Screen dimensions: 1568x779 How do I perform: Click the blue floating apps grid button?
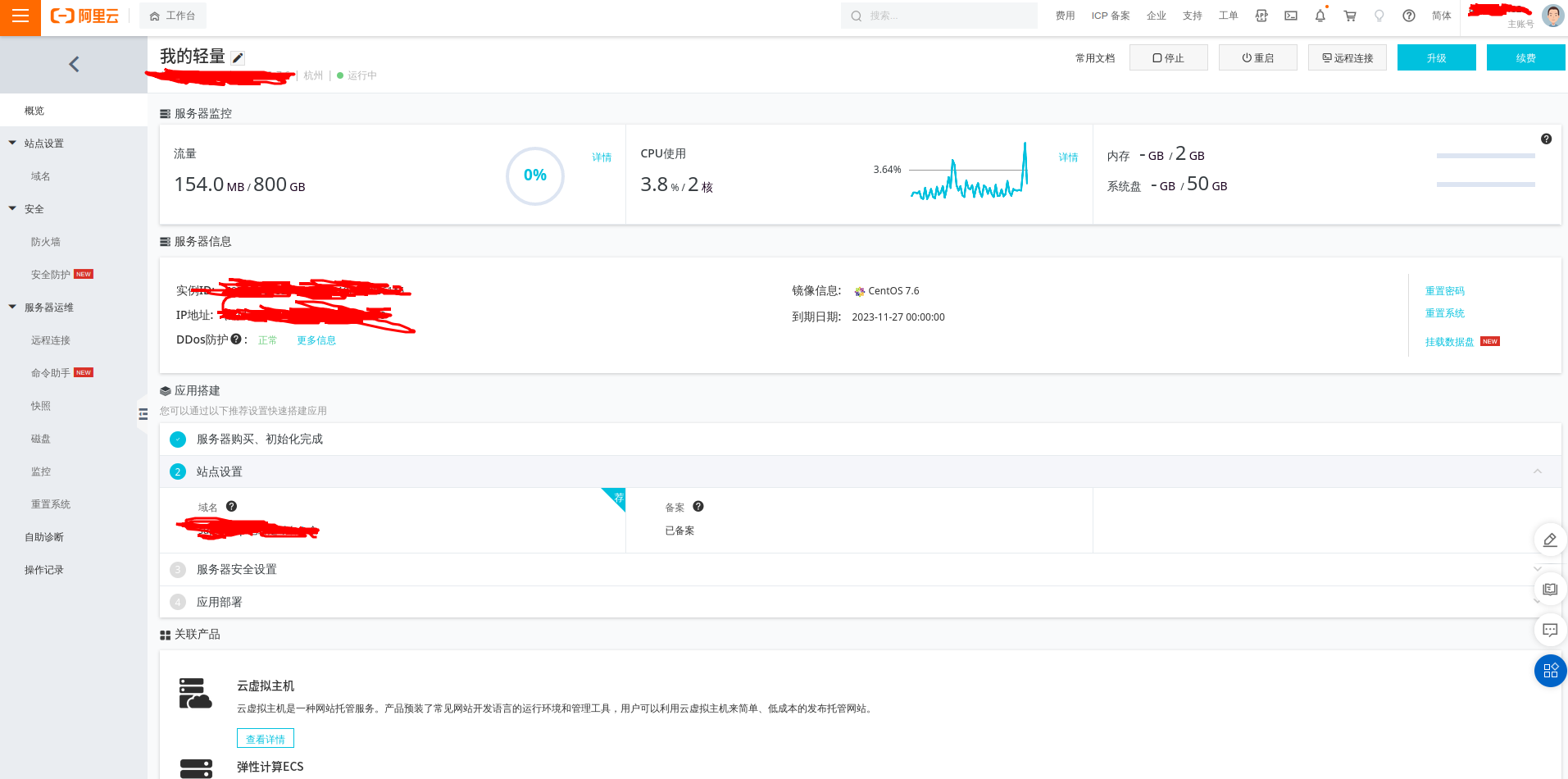coord(1550,671)
